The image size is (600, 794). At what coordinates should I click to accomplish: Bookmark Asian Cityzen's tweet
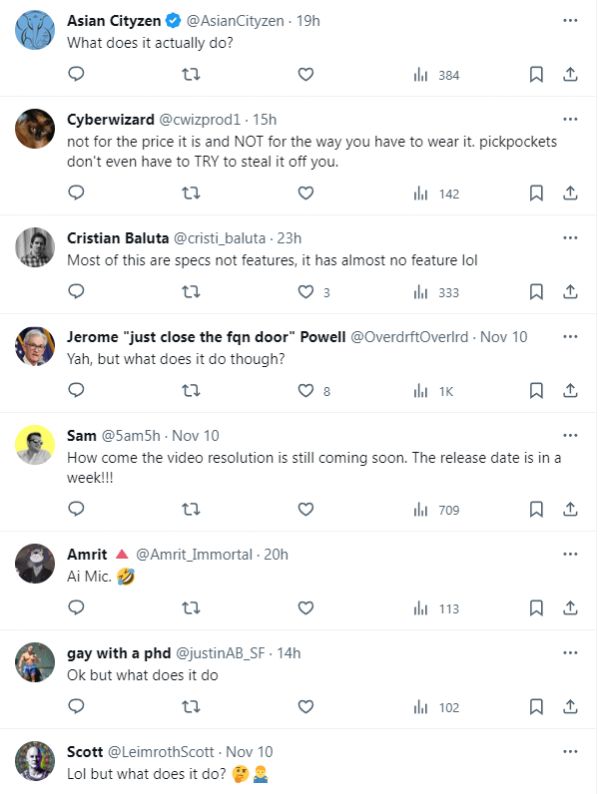[536, 74]
